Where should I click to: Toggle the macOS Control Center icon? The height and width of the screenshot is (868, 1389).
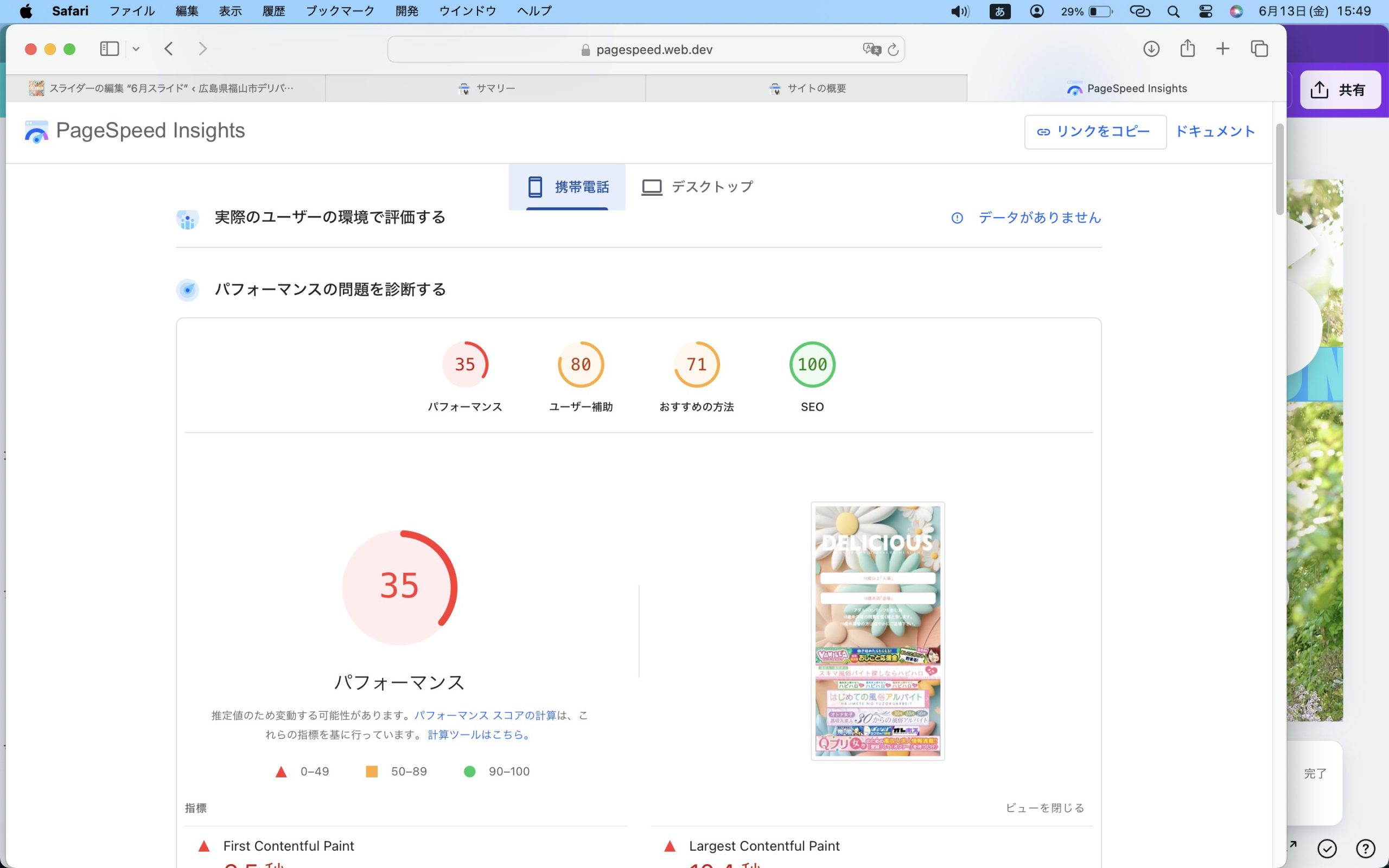1205,11
